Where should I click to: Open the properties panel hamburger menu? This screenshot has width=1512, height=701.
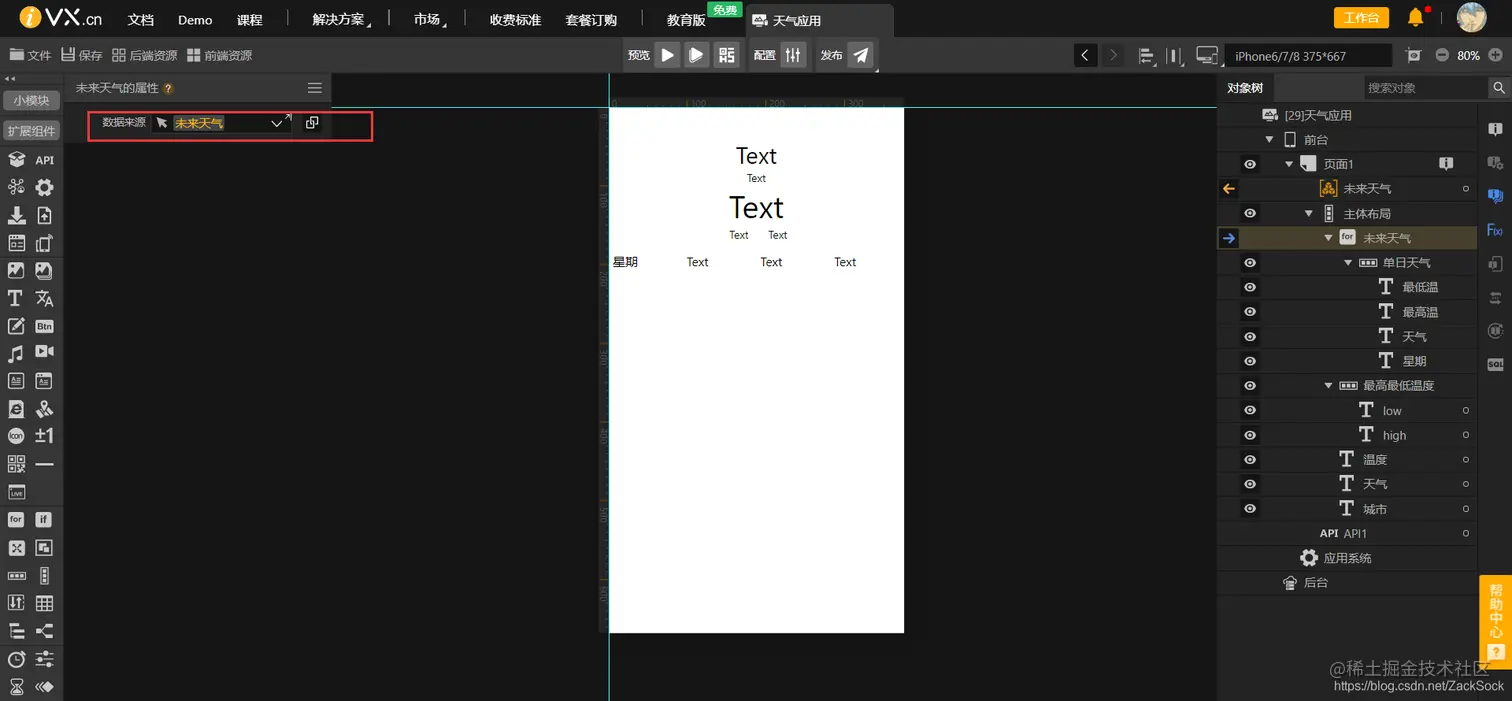(x=314, y=88)
